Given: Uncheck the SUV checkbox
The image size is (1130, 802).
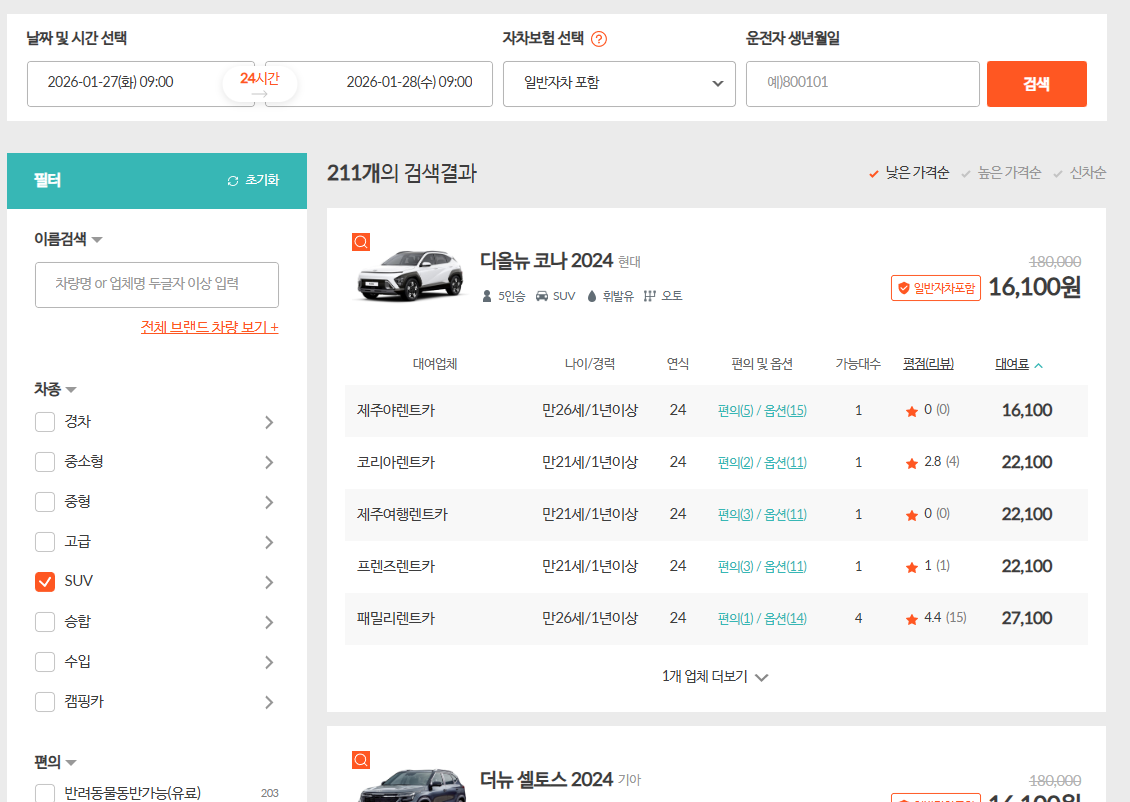Looking at the screenshot, I should (x=45, y=582).
